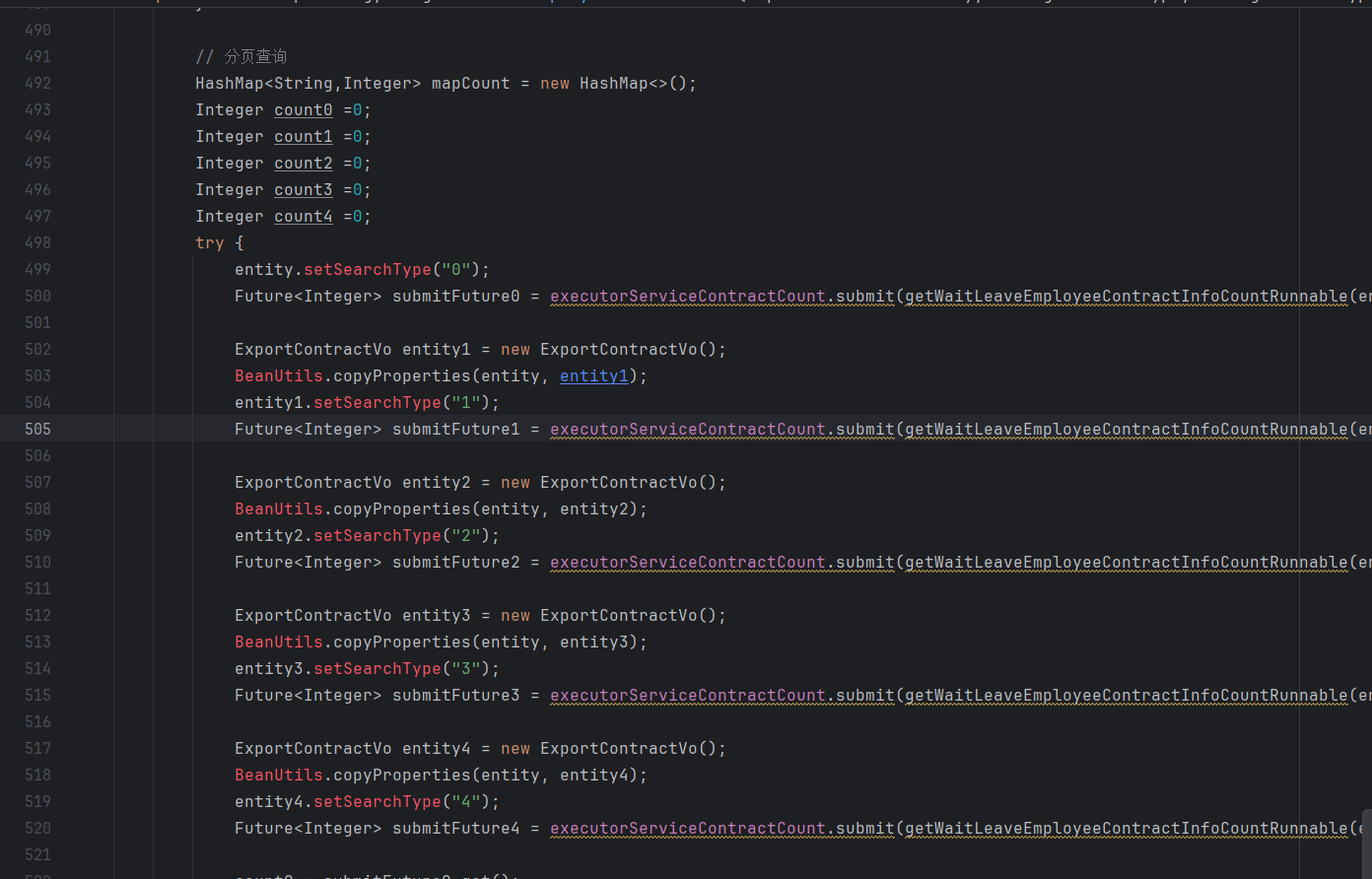Click 'Future<Integer>' type on line 510

point(308,562)
